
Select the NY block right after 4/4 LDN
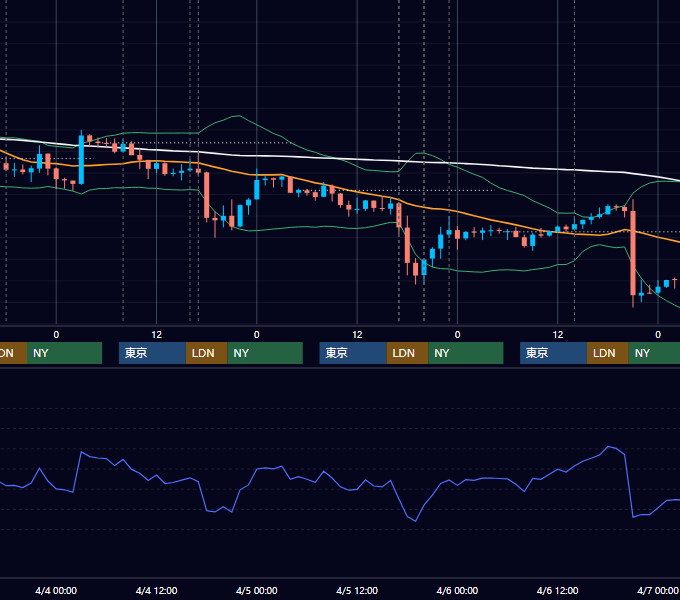265,353
